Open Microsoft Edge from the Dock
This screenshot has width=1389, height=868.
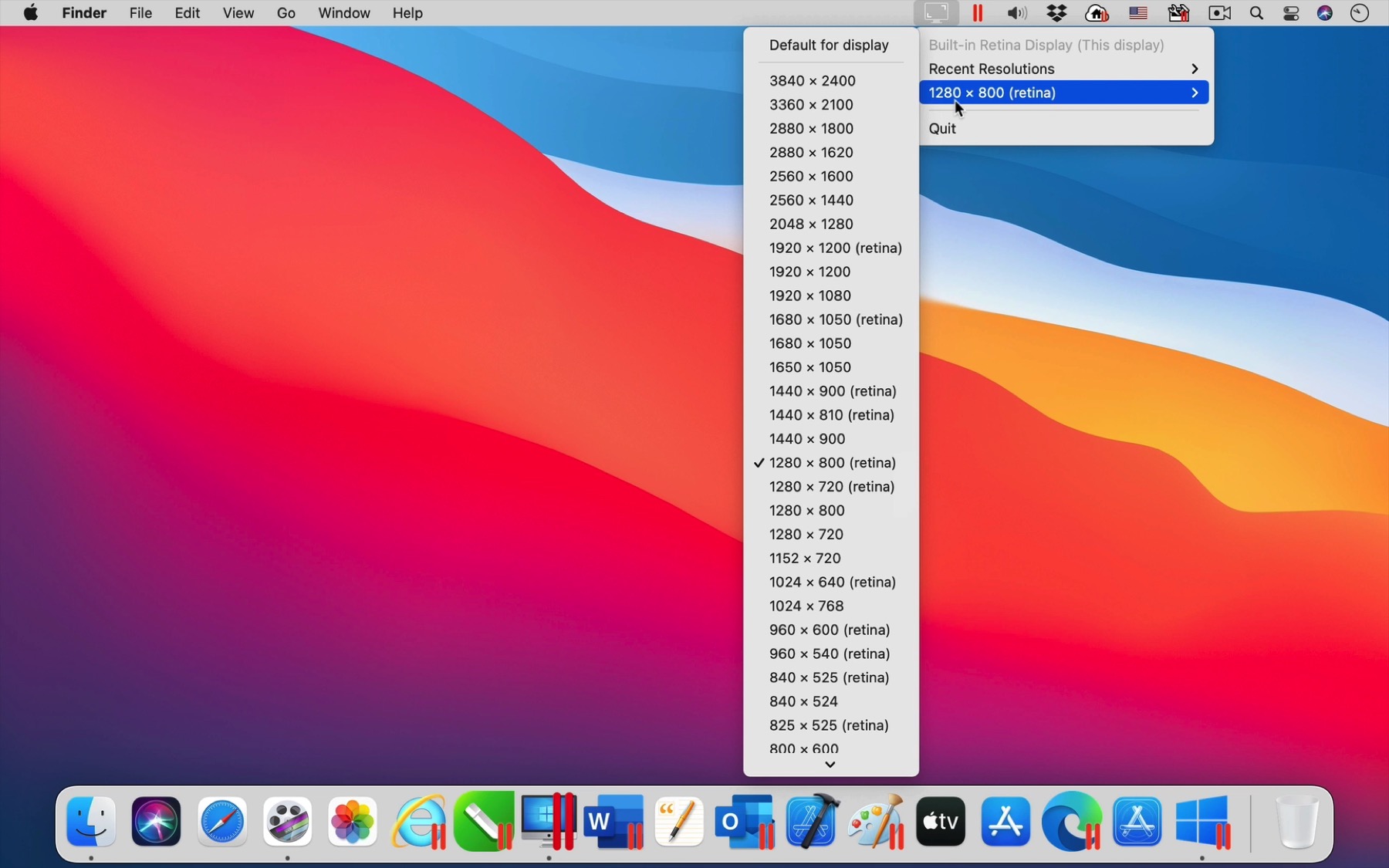click(x=1072, y=822)
